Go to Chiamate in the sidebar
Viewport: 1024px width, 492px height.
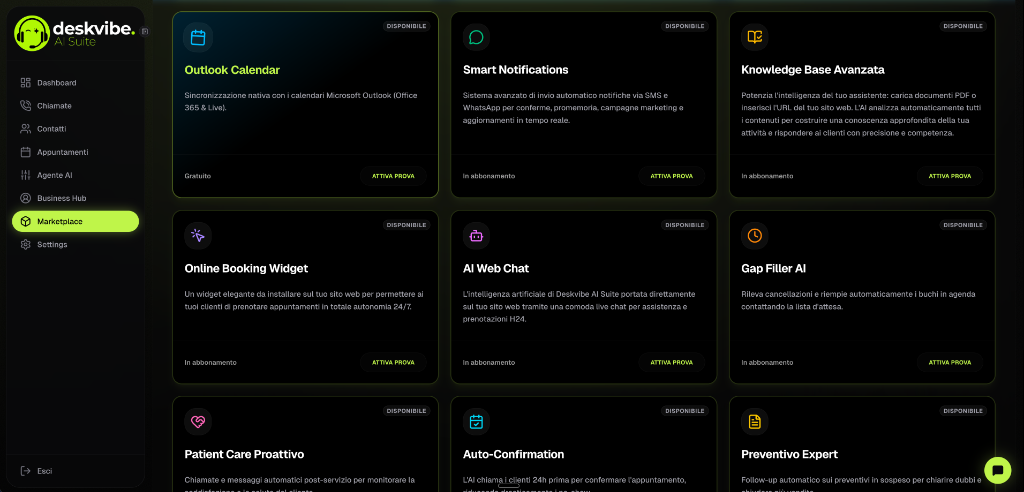click(x=54, y=106)
